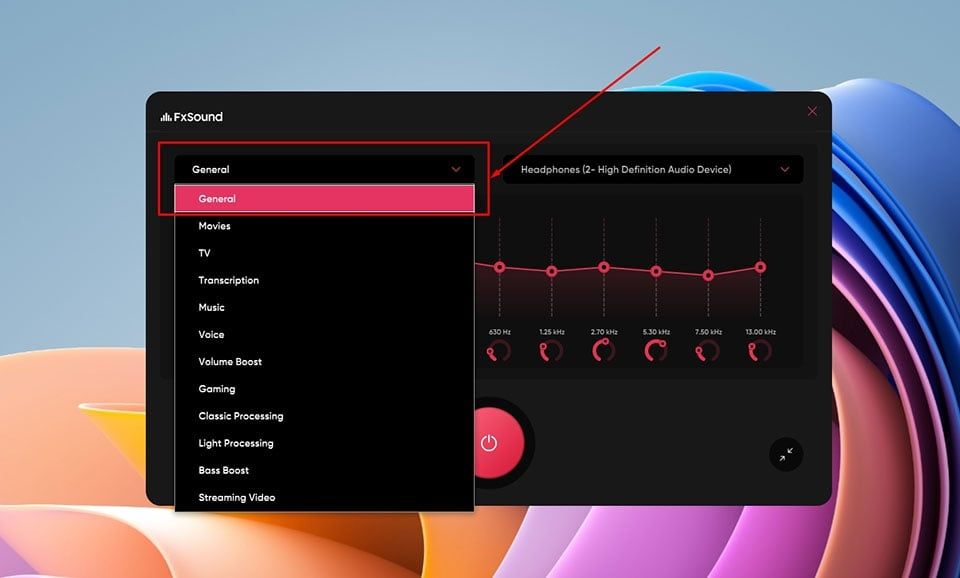Click the 630 Hz frequency knob
This screenshot has width=960, height=578.
[x=499, y=351]
